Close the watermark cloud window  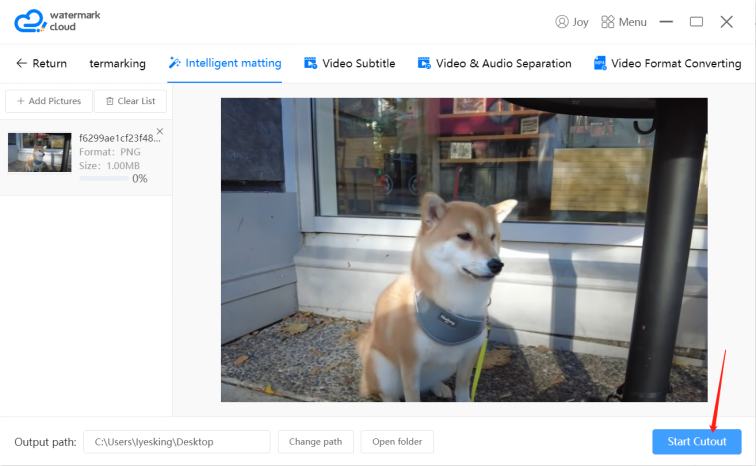tap(727, 22)
